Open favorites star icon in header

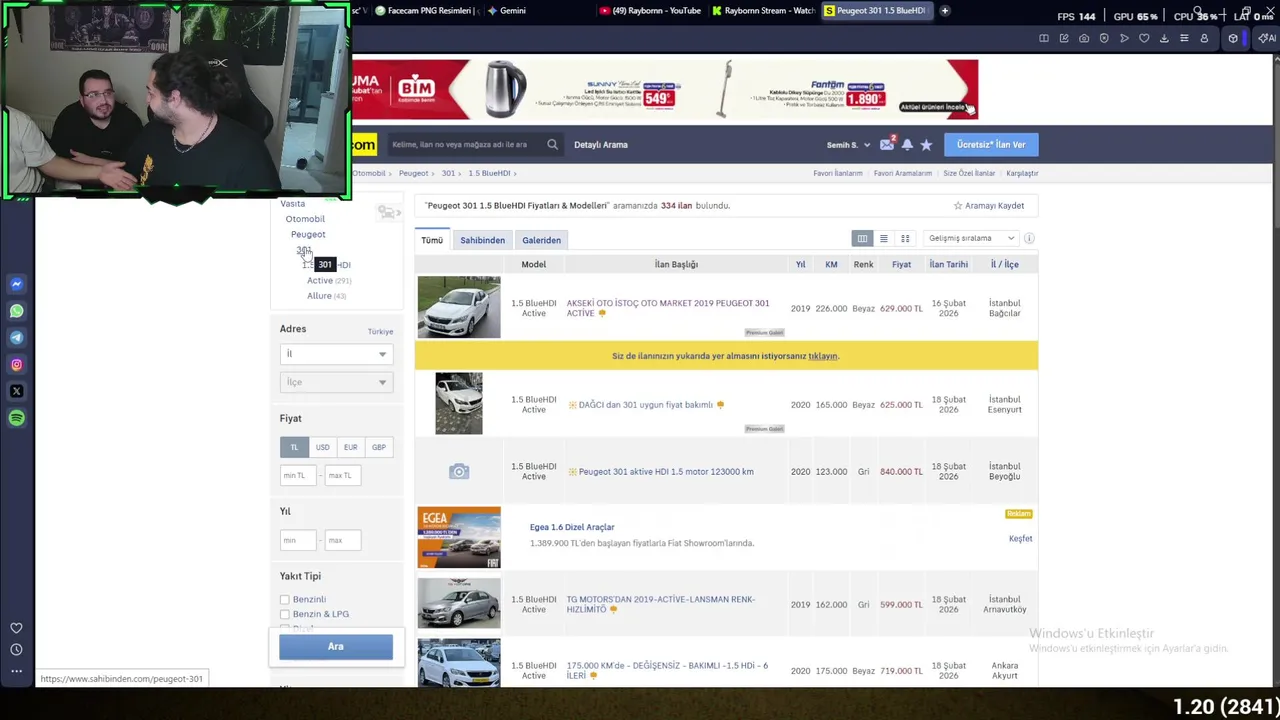point(926,145)
